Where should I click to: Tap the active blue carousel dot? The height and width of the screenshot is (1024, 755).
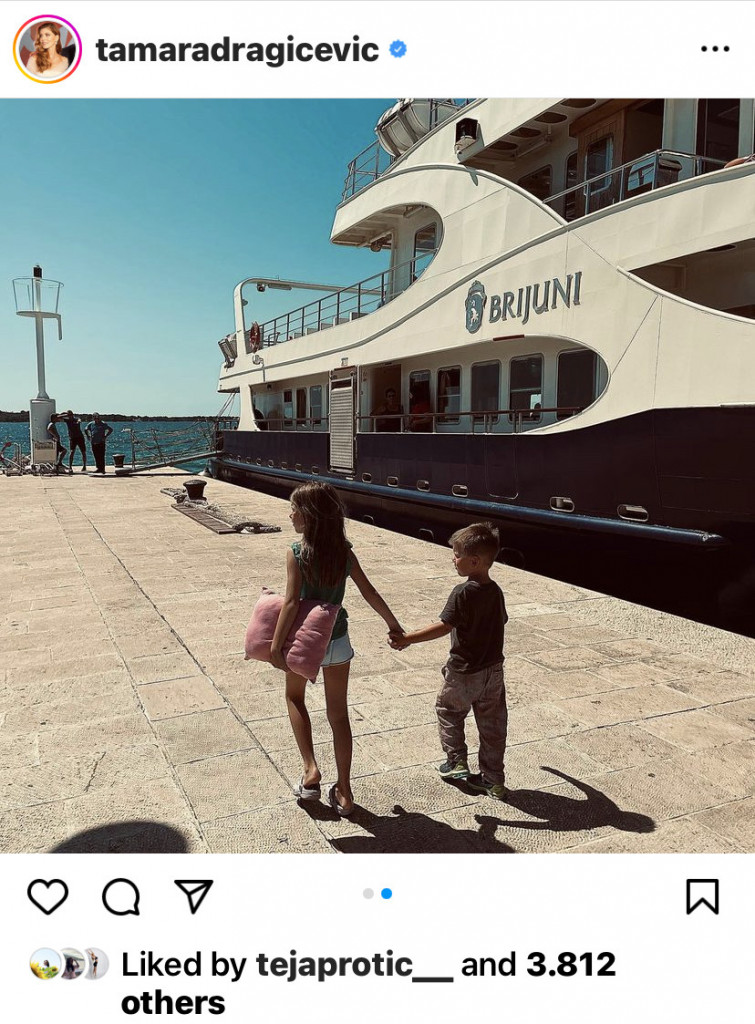pyautogui.click(x=387, y=893)
